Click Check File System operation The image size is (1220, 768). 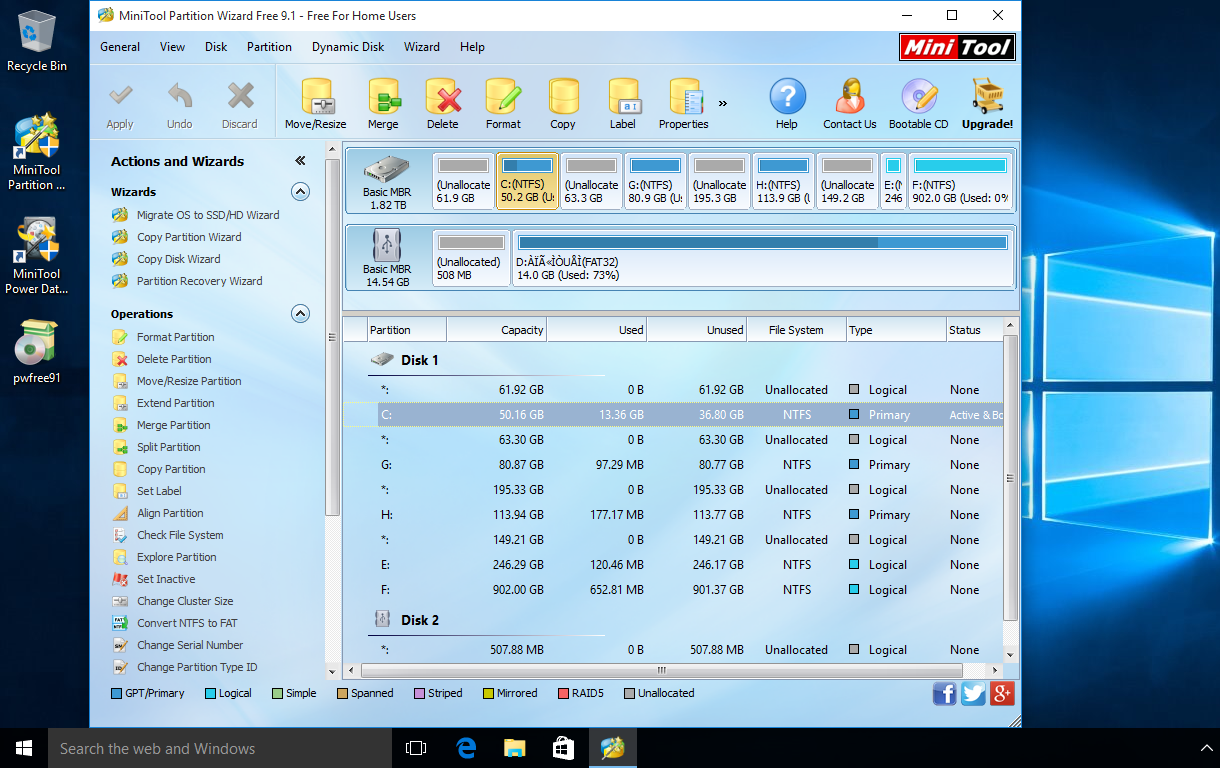(x=180, y=535)
